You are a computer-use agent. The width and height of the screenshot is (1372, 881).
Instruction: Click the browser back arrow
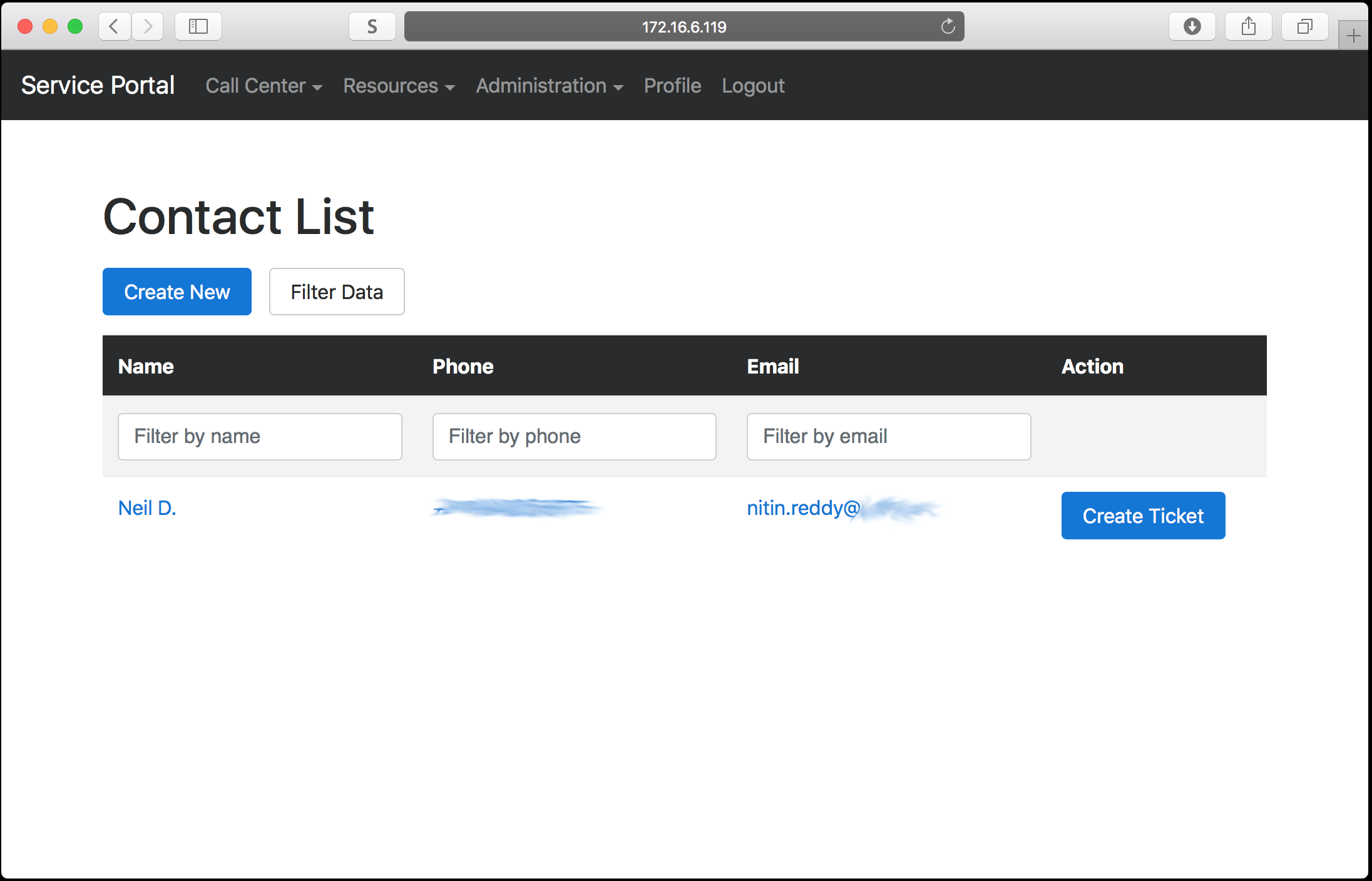(114, 26)
